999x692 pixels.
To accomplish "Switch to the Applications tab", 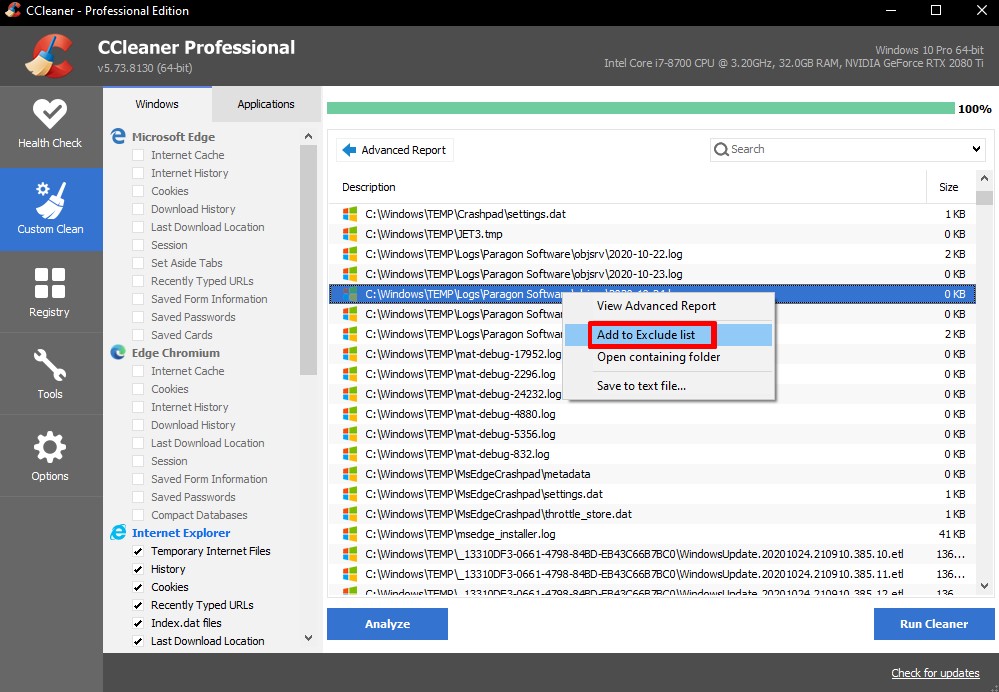I will [266, 104].
